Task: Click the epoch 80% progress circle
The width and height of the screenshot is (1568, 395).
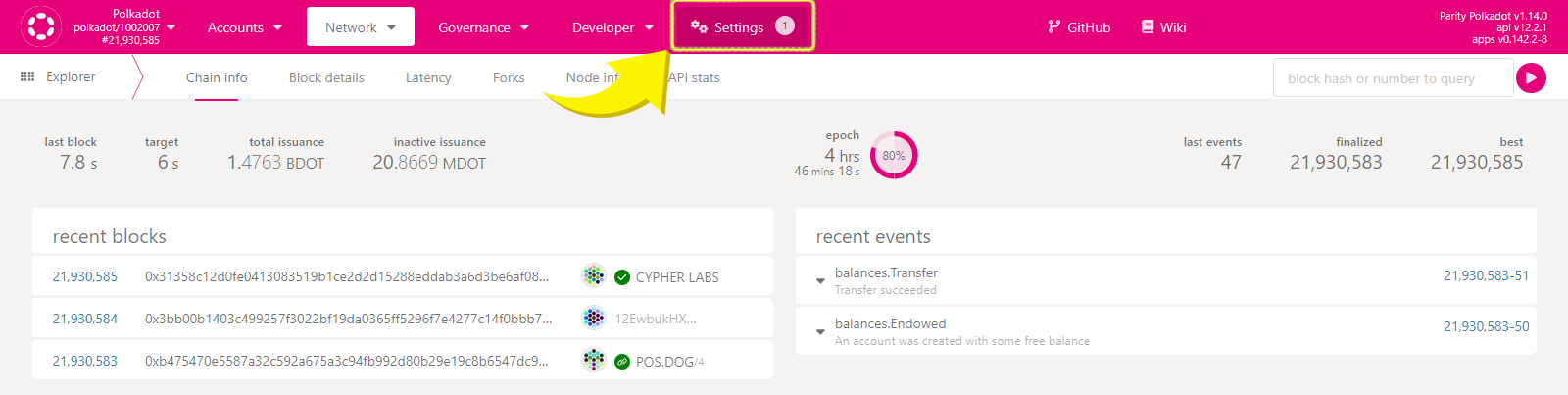Action: tap(894, 155)
